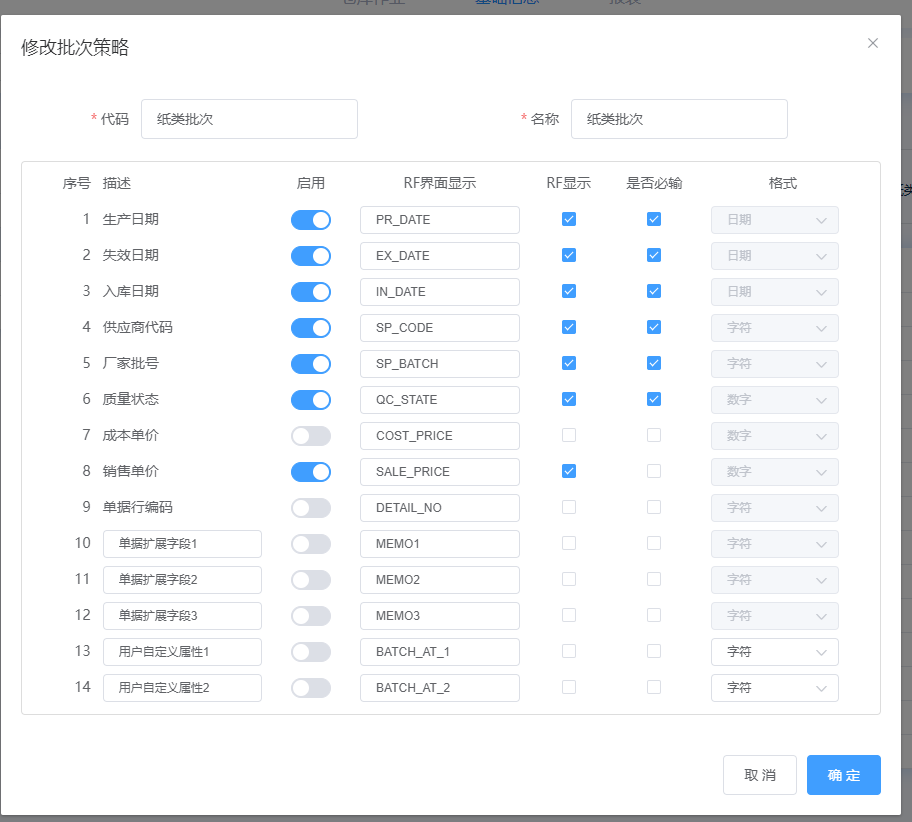Enable the 成本单价 switch

(310, 436)
